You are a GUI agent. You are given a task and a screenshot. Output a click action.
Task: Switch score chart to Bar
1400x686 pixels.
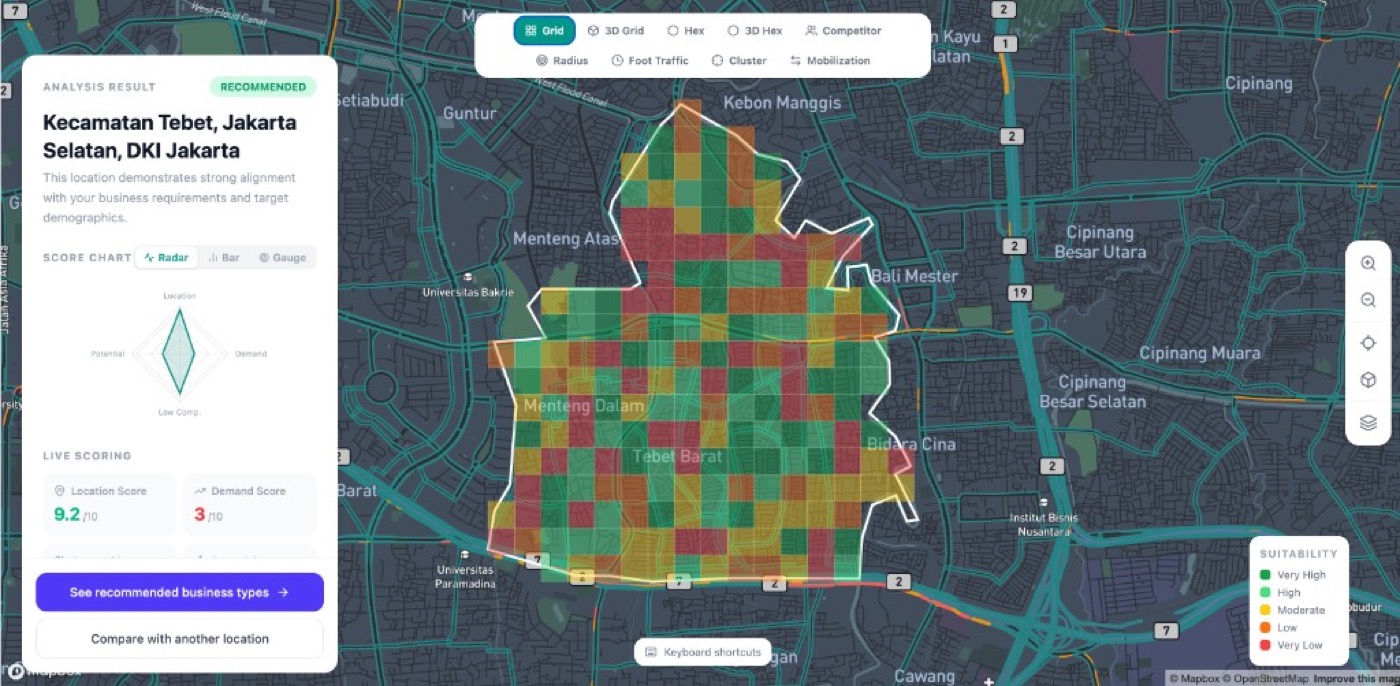click(224, 258)
